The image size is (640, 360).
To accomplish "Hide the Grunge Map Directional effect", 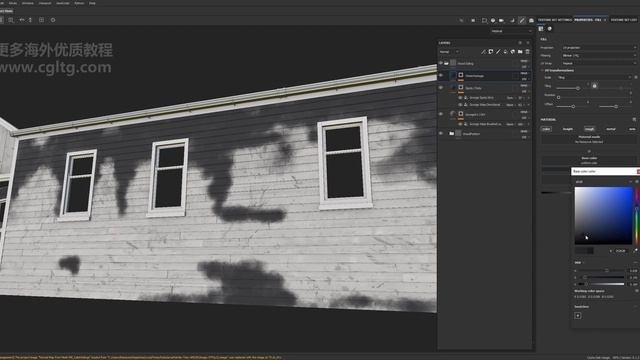I will point(460,105).
